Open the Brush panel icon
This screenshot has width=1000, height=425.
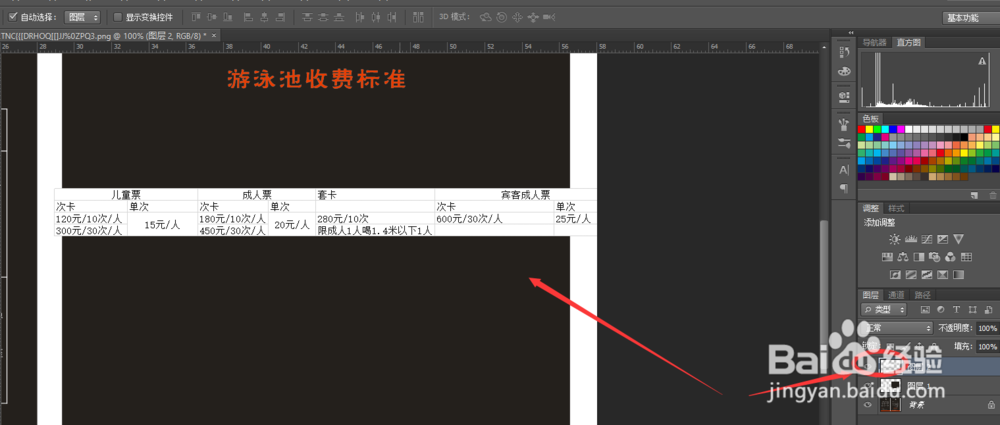[x=844, y=123]
